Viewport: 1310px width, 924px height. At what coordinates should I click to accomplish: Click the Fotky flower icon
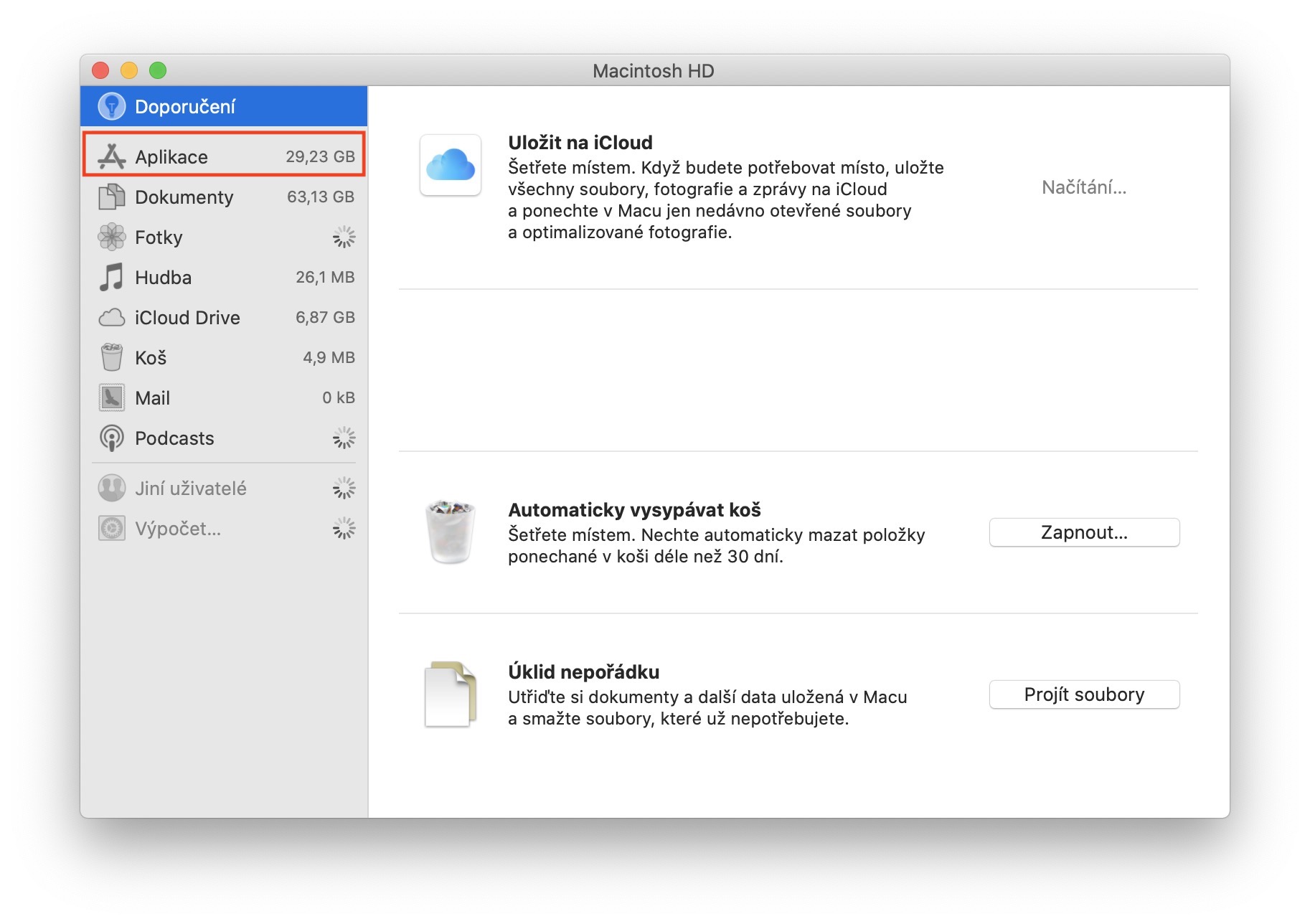pos(111,237)
